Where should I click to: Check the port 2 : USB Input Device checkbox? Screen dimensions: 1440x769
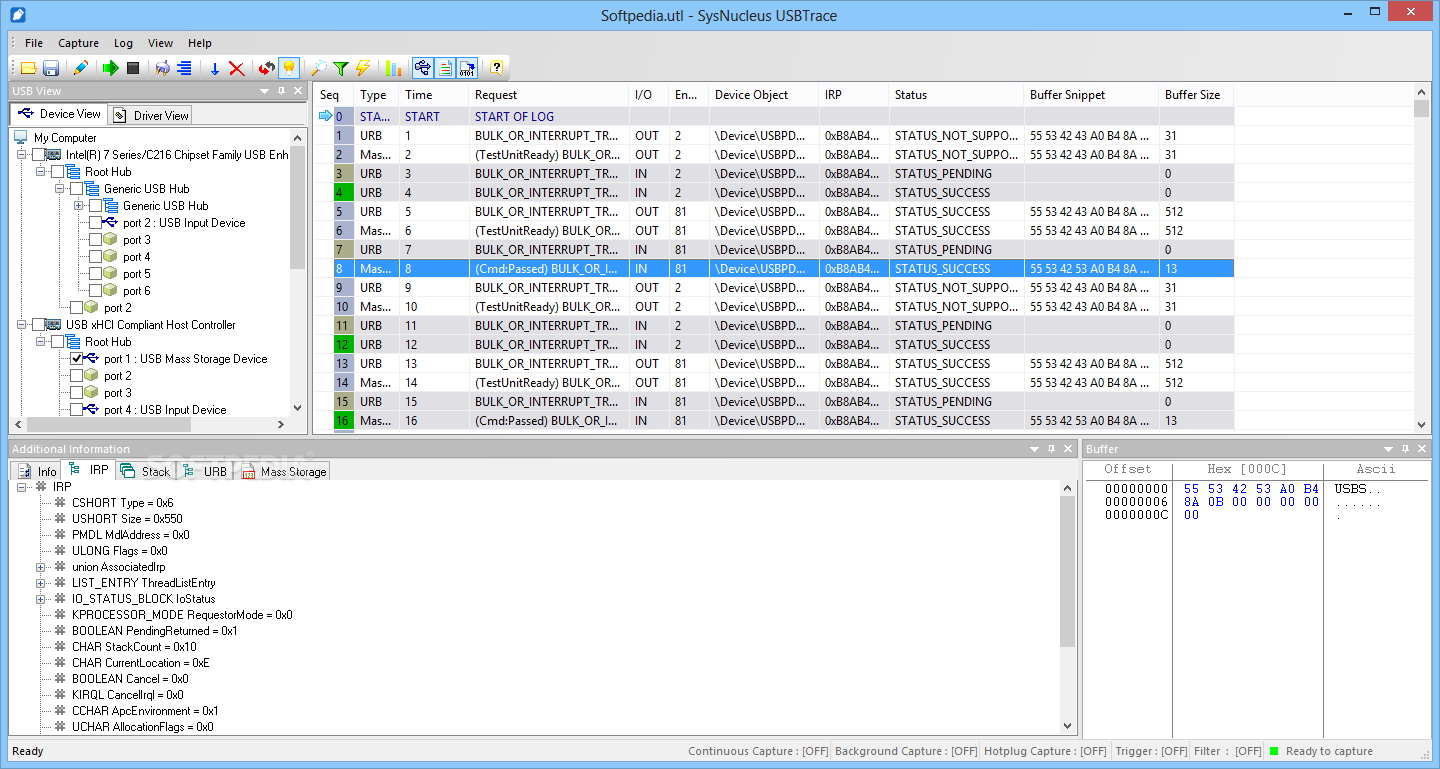point(96,223)
